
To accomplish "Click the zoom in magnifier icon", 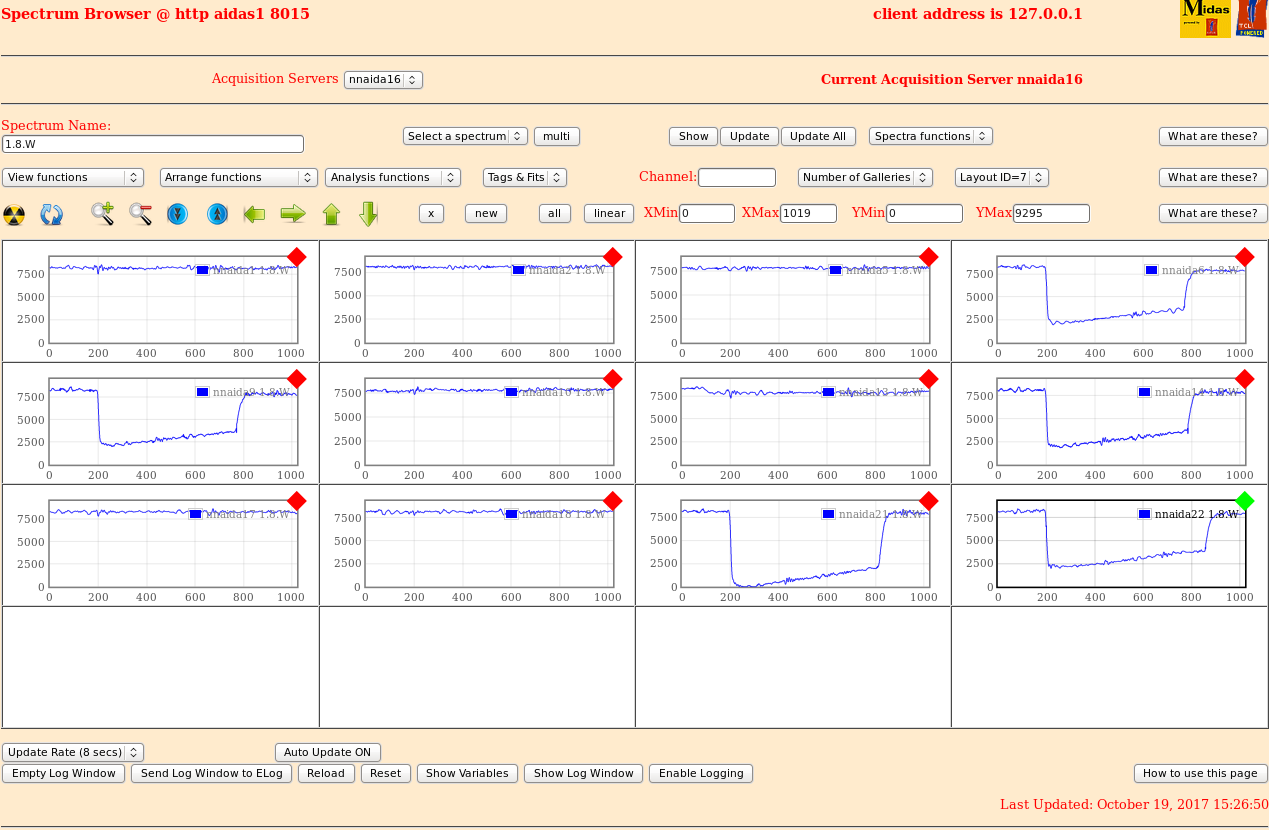I will 102,213.
